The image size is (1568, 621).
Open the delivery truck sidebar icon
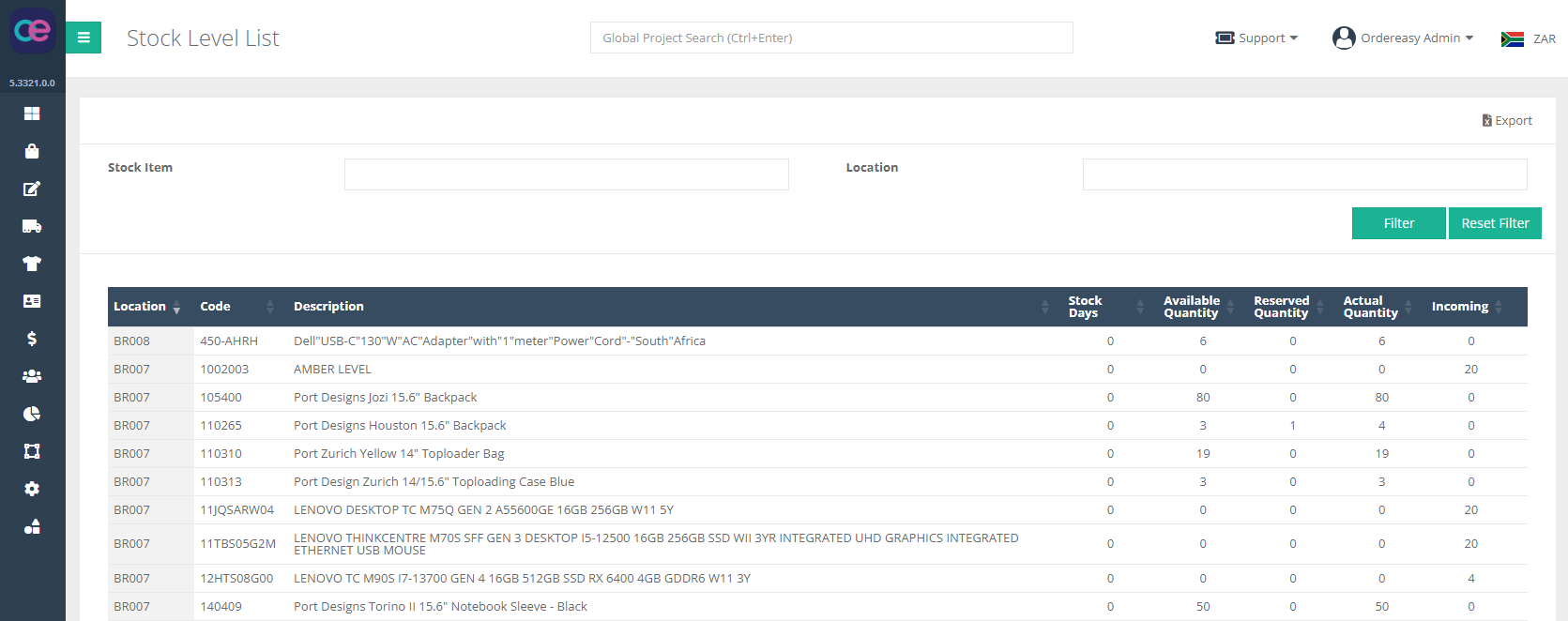32,226
